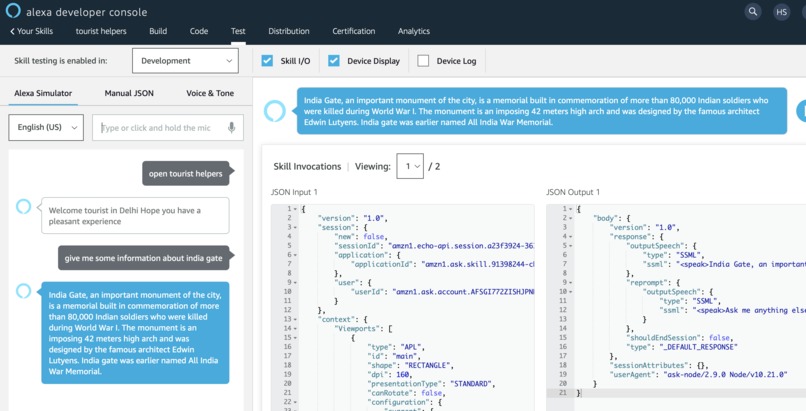Collapse the session object fold arrow in JSON Input
The height and width of the screenshot is (411, 806).
[x=296, y=227]
